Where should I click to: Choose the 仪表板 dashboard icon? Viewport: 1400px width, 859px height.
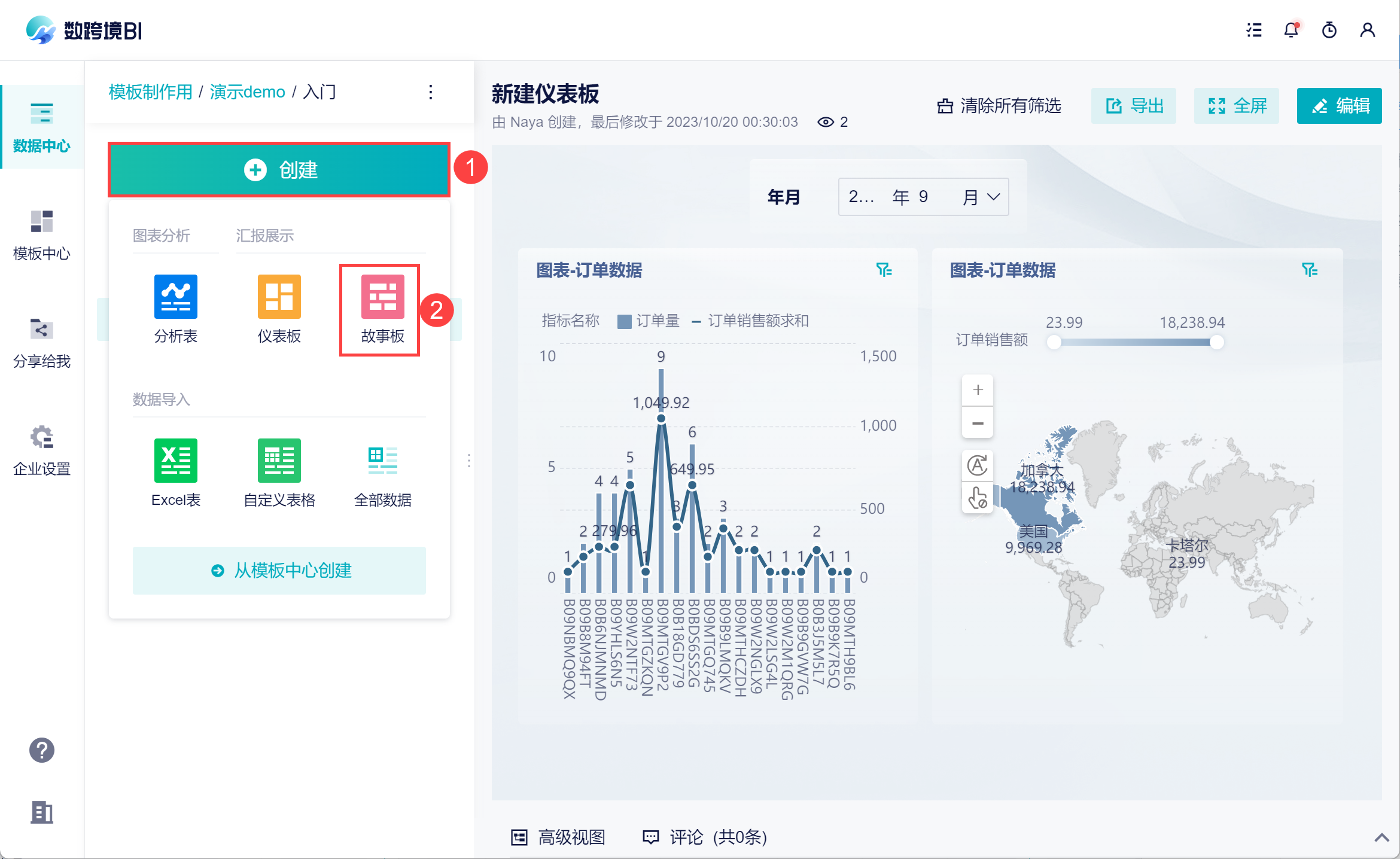tap(279, 297)
